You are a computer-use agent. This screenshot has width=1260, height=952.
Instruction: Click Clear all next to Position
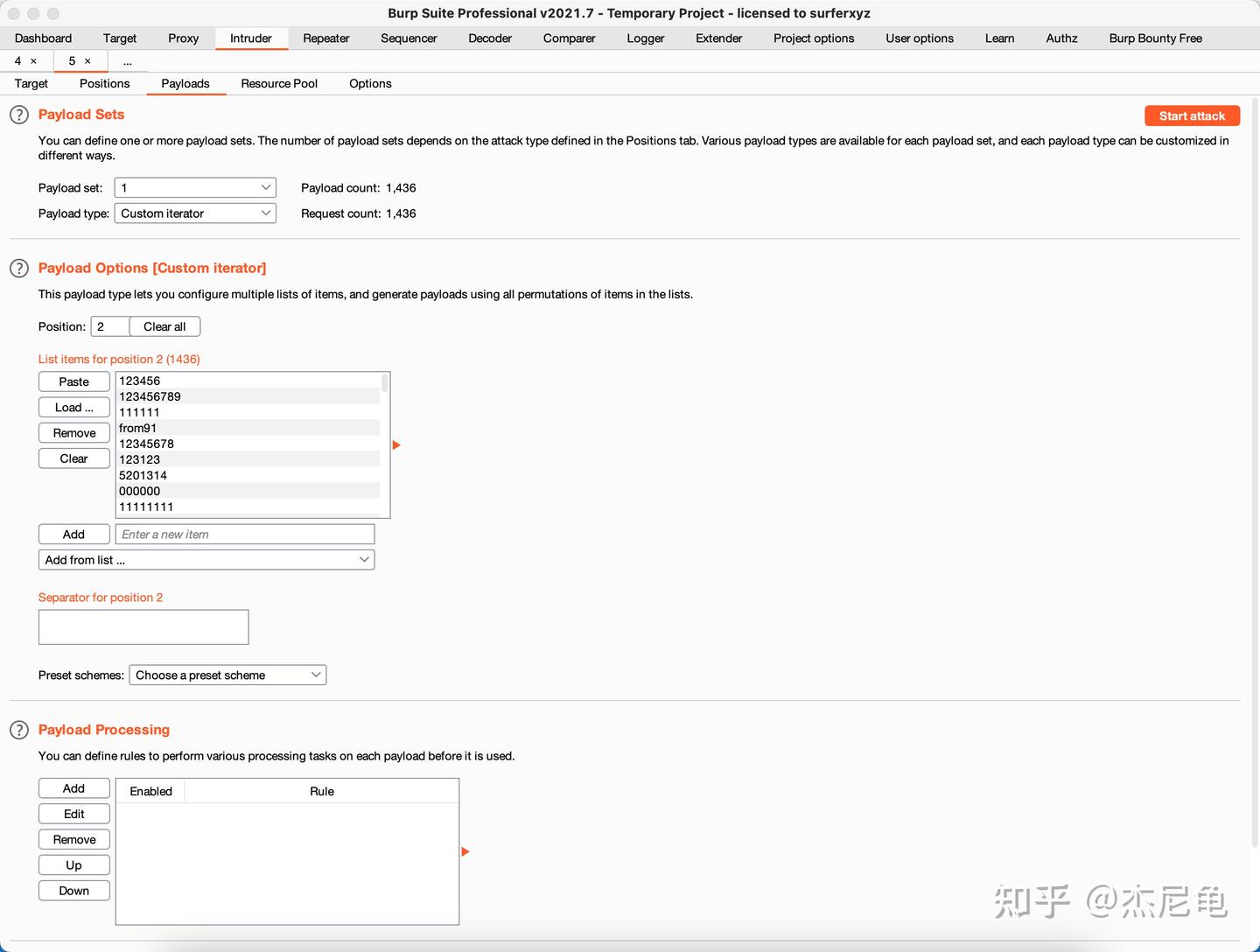click(164, 327)
